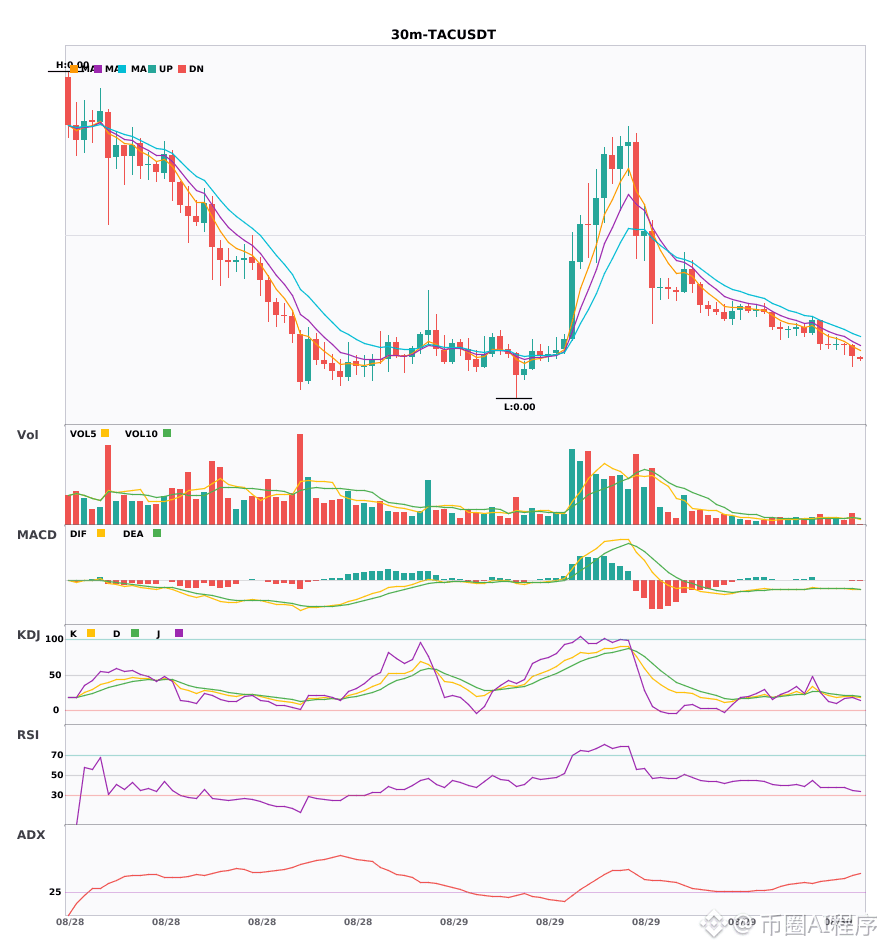Click the red DN legend swatch
This screenshot has width=885, height=950.
tap(182, 69)
